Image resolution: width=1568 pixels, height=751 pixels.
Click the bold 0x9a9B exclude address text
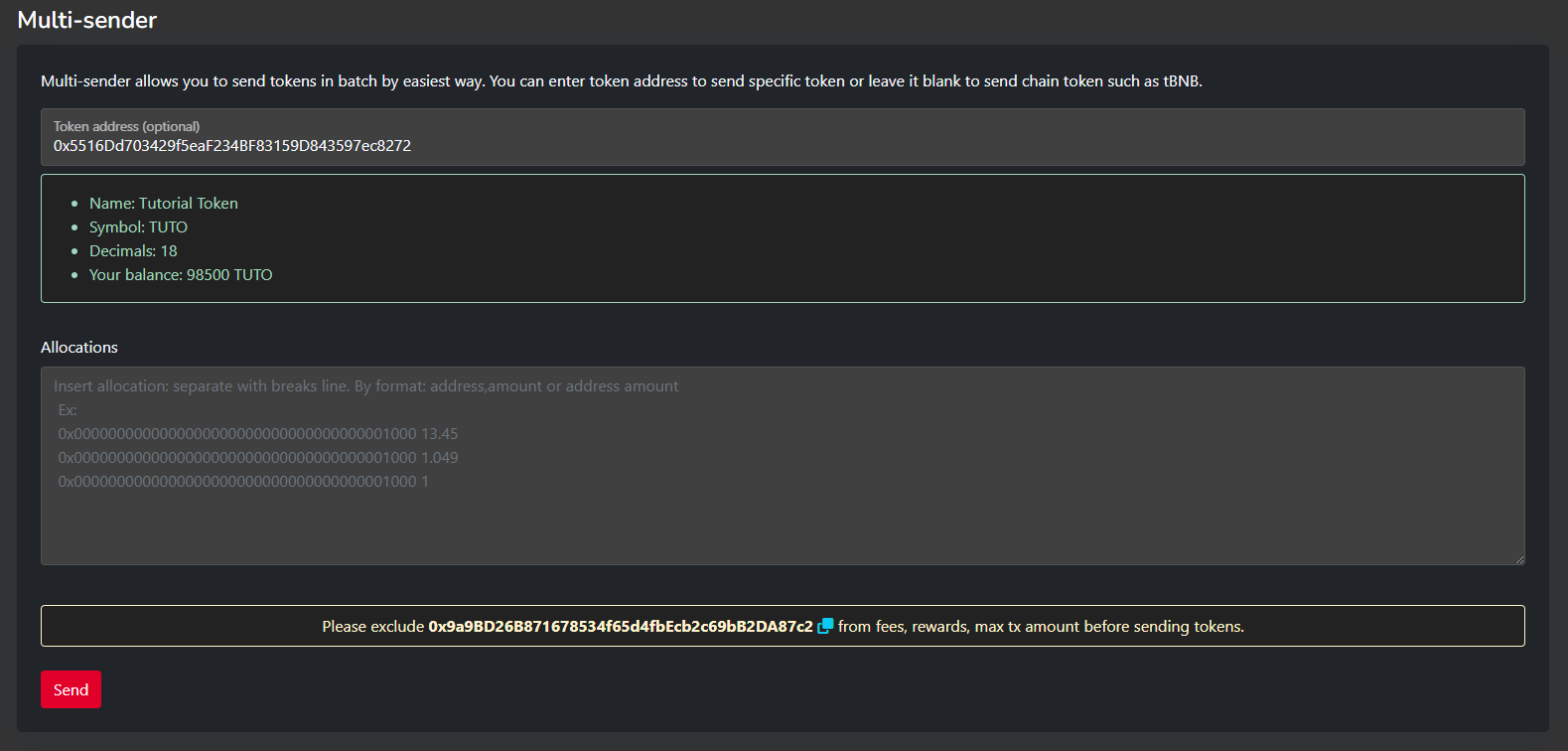point(620,627)
